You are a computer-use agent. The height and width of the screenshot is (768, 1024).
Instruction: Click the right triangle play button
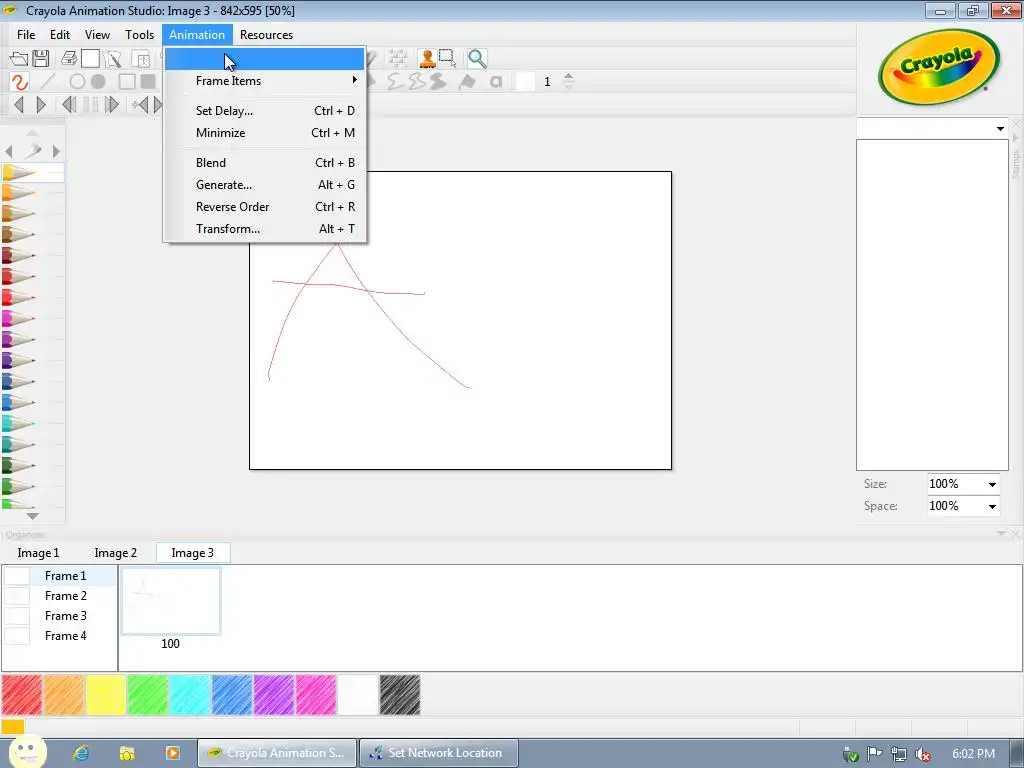click(x=41, y=104)
